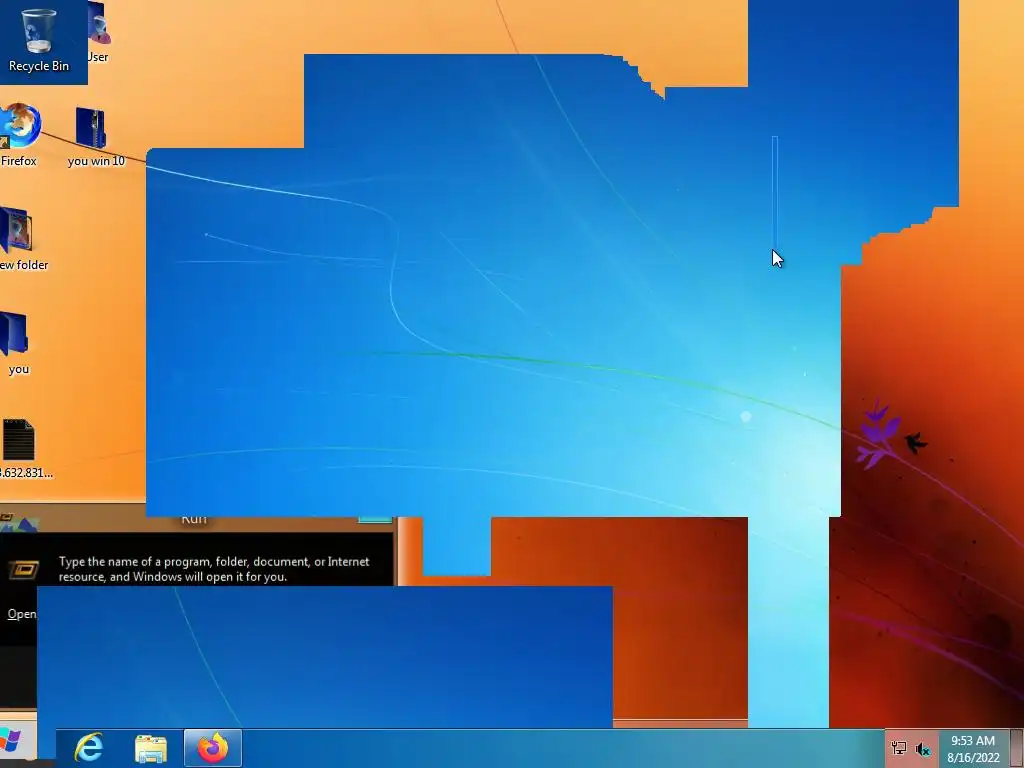Open the network tray icon

[899, 748]
